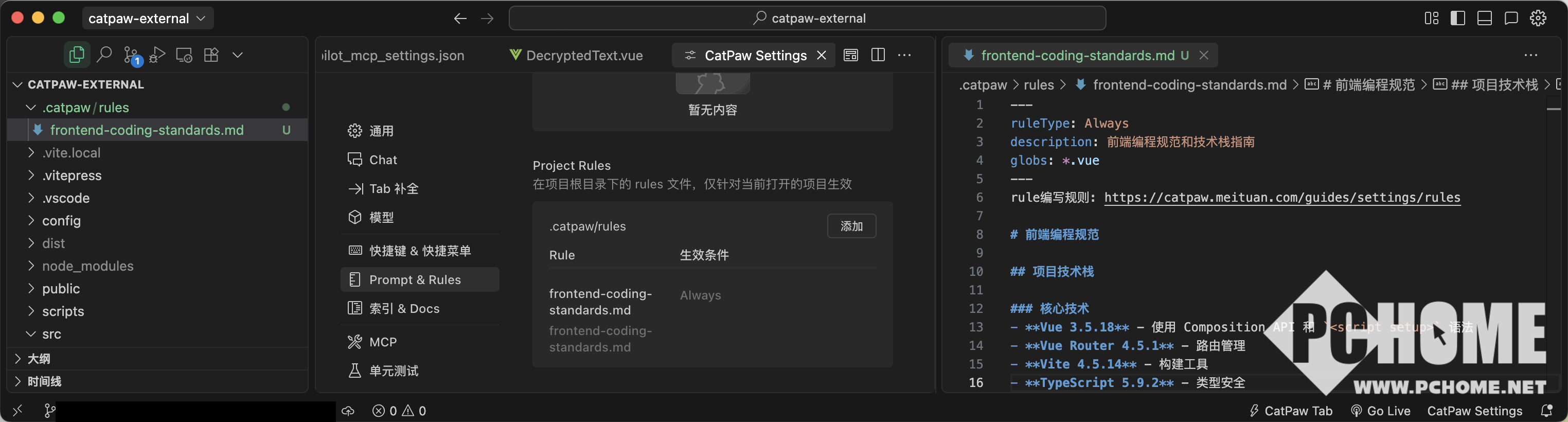Viewport: 1568px width, 422px height.
Task: Open the Run and Debug icon
Action: click(x=157, y=55)
